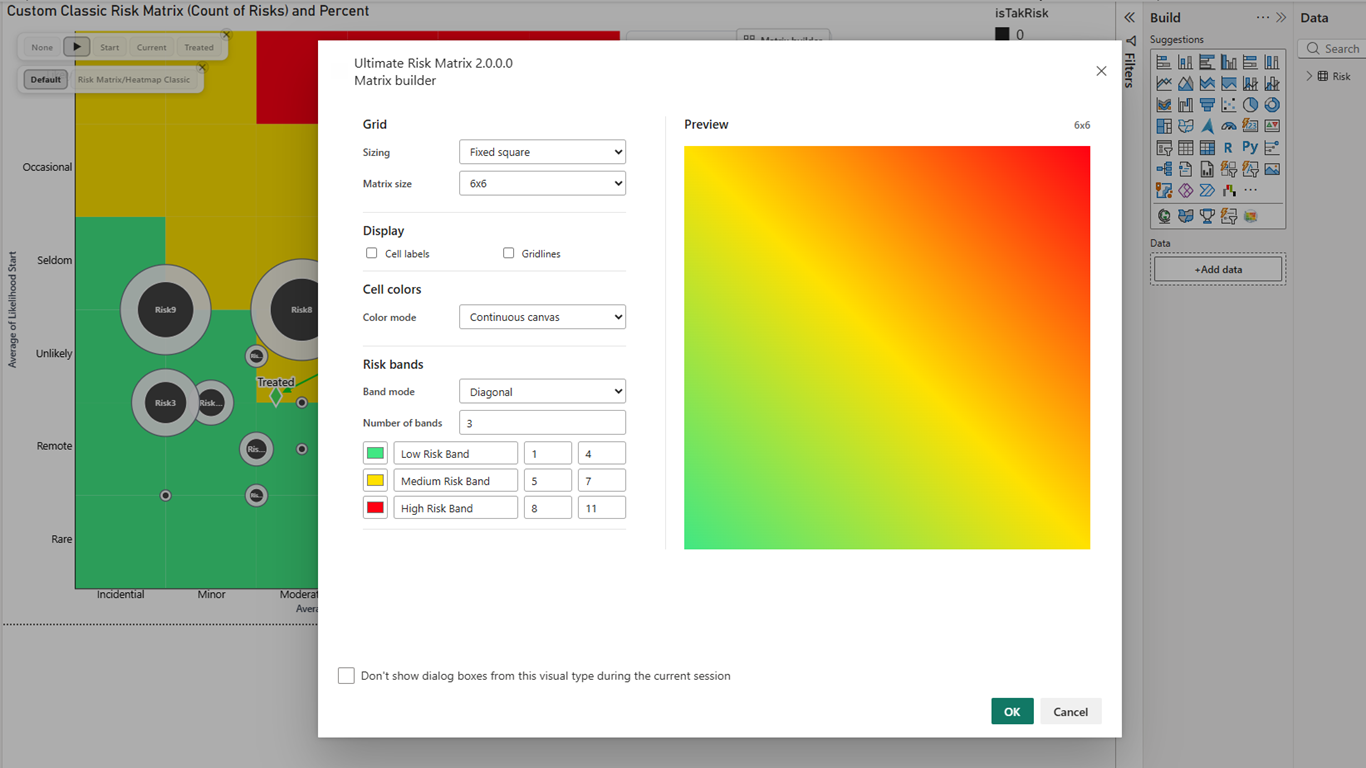
Task: Close the Matrix builder dialog
Action: [1101, 71]
